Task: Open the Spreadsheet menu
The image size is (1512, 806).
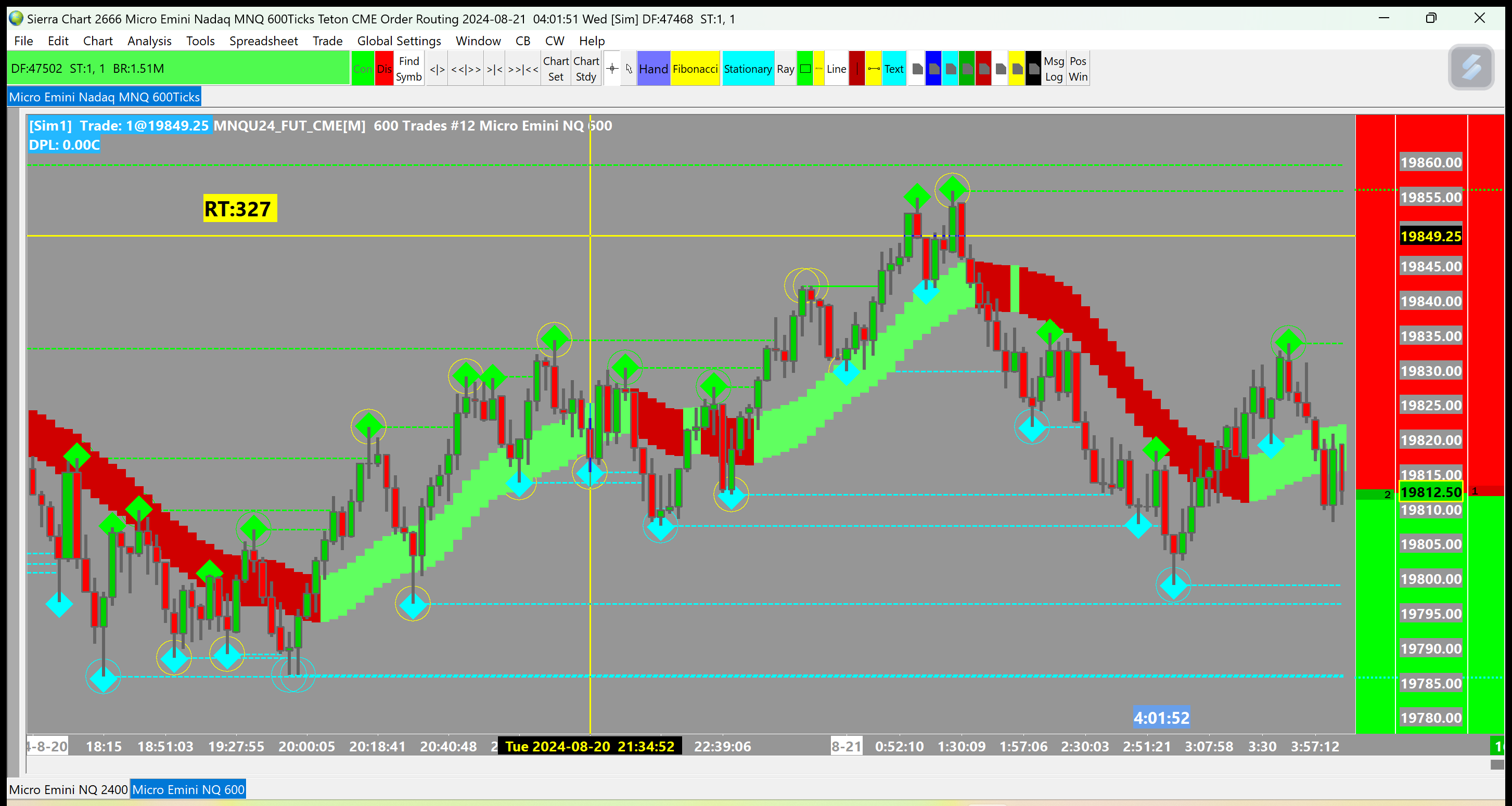Action: click(263, 41)
